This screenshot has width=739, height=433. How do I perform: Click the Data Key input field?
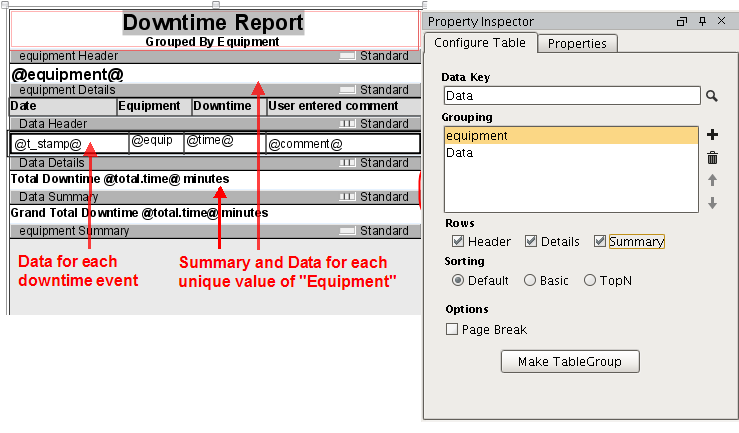572,96
